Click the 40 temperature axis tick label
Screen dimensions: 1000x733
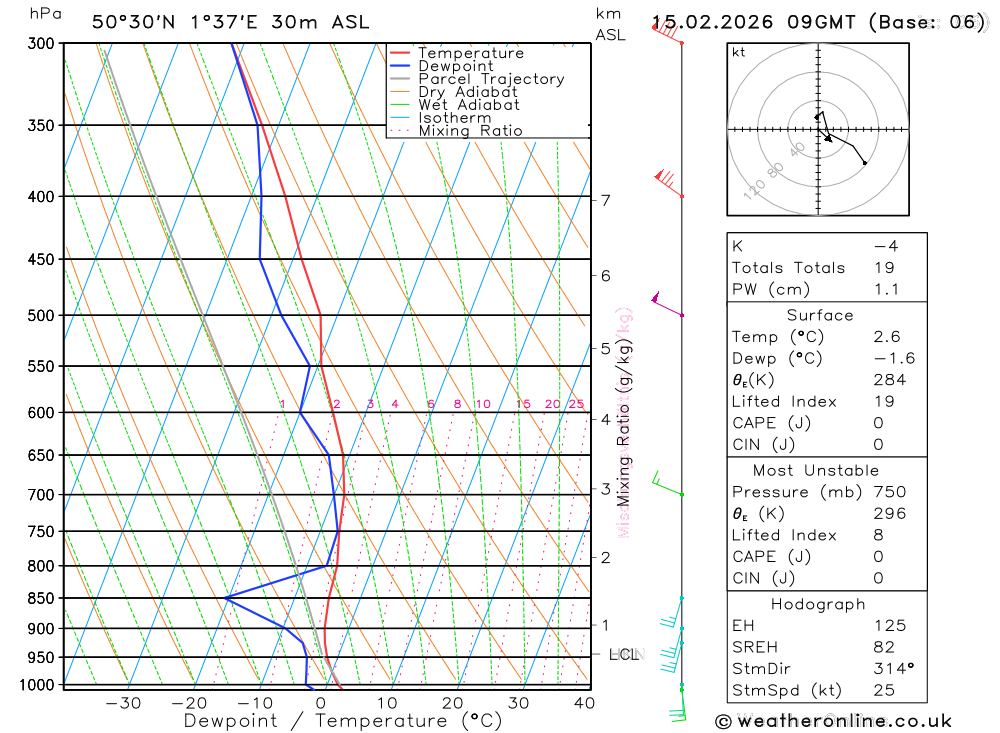pyautogui.click(x=584, y=703)
